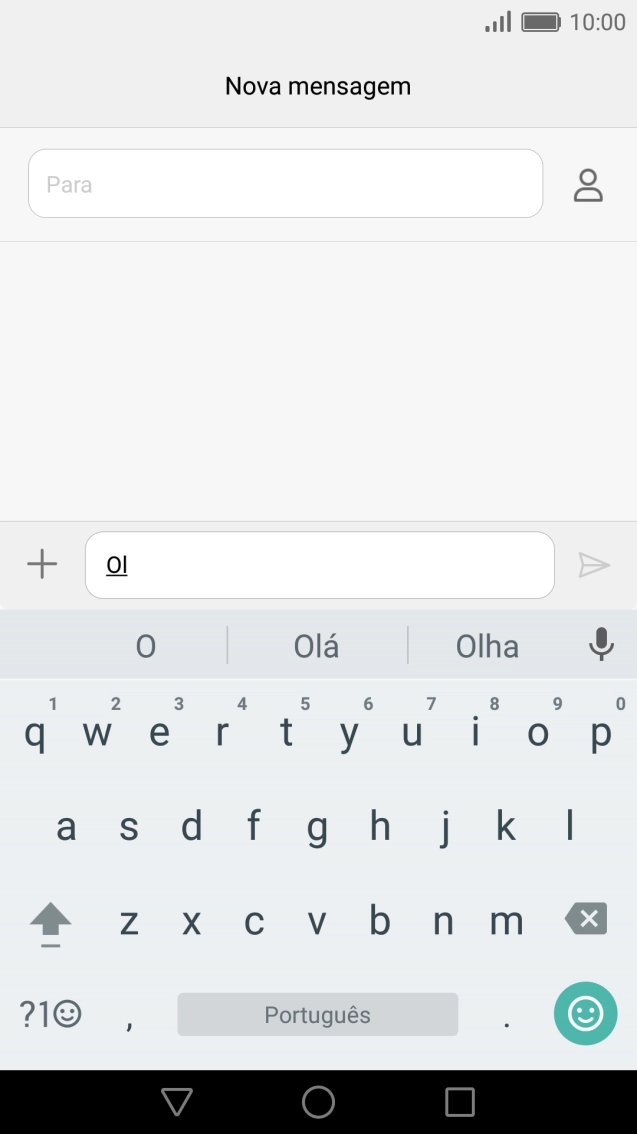Select the 'O' suggestion
The width and height of the screenshot is (637, 1134).
(x=146, y=647)
